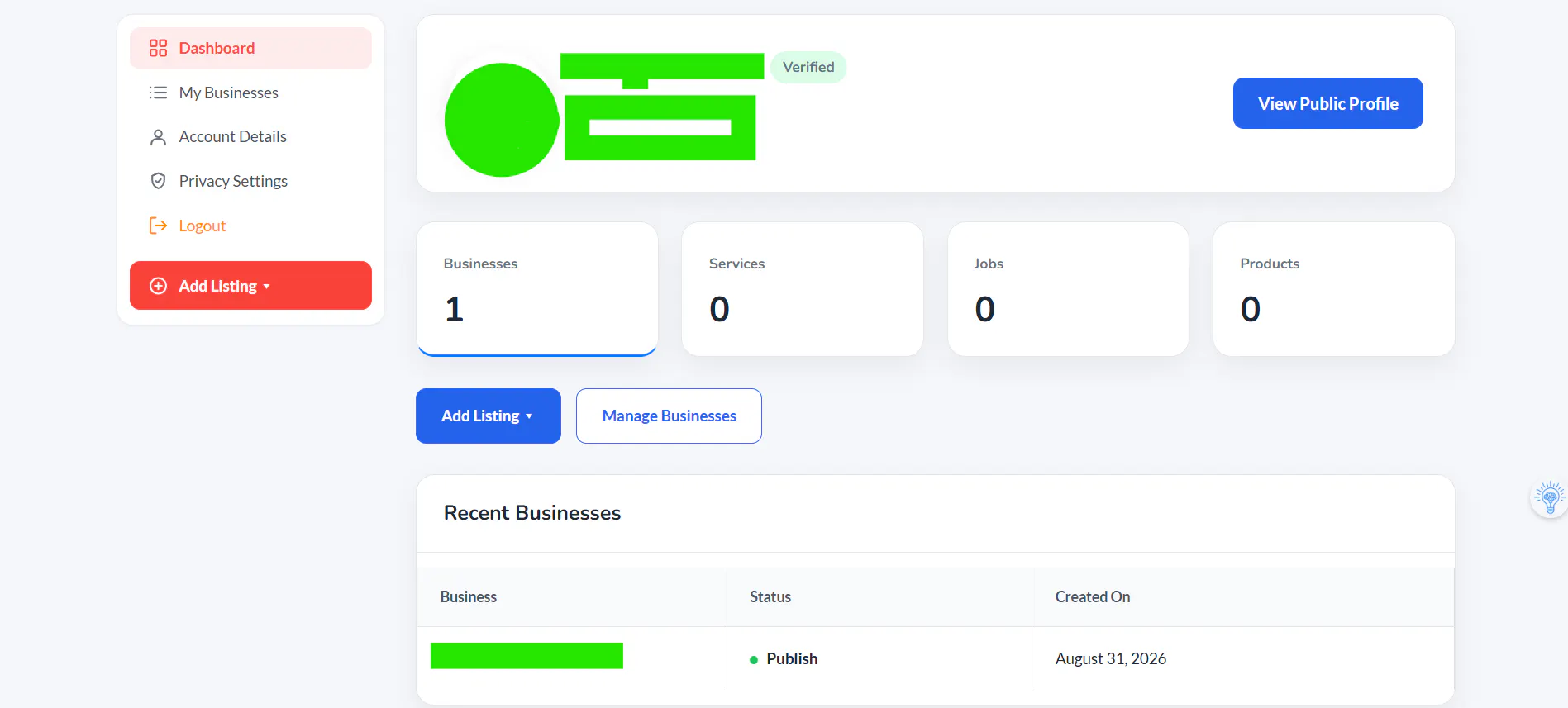Screen dimensions: 1568x708
Task: Click Manage Businesses button
Action: tap(669, 416)
